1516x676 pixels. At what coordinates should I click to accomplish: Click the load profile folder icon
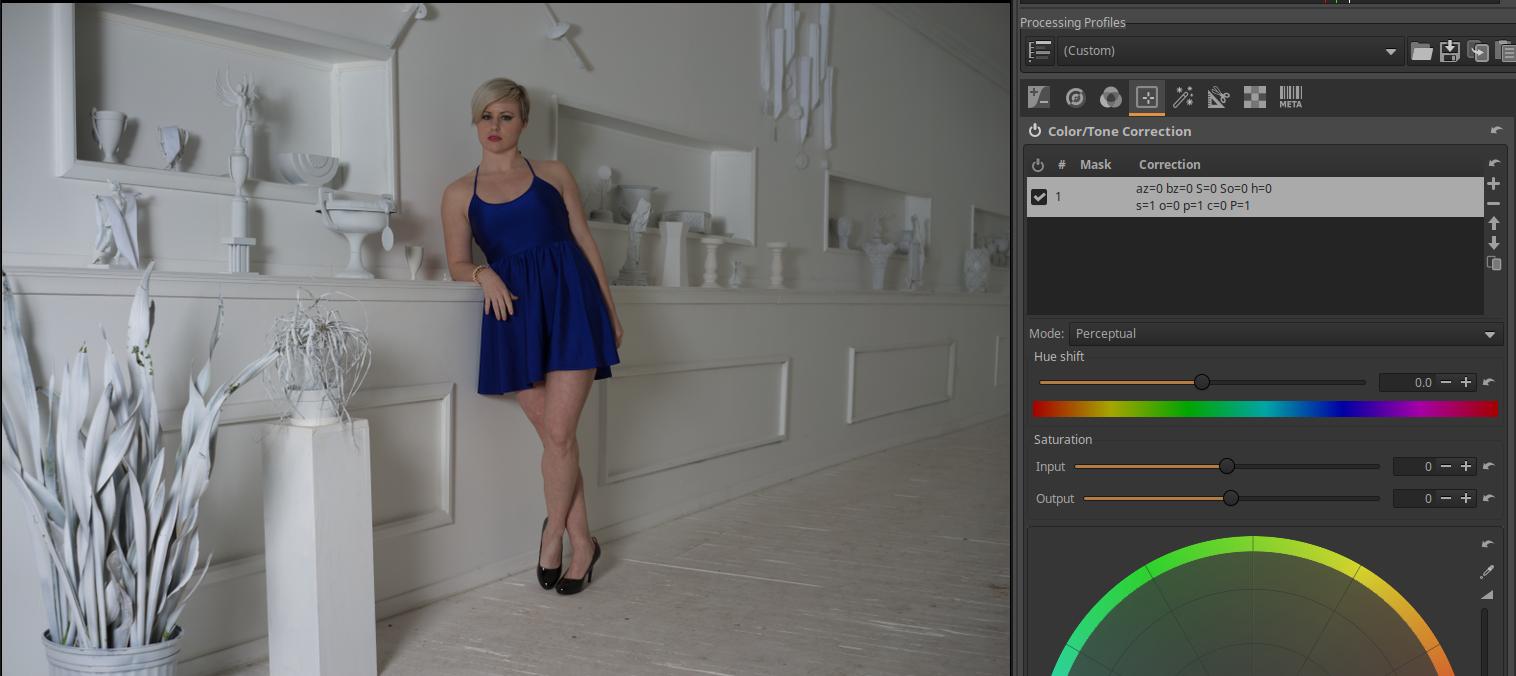click(x=1421, y=51)
